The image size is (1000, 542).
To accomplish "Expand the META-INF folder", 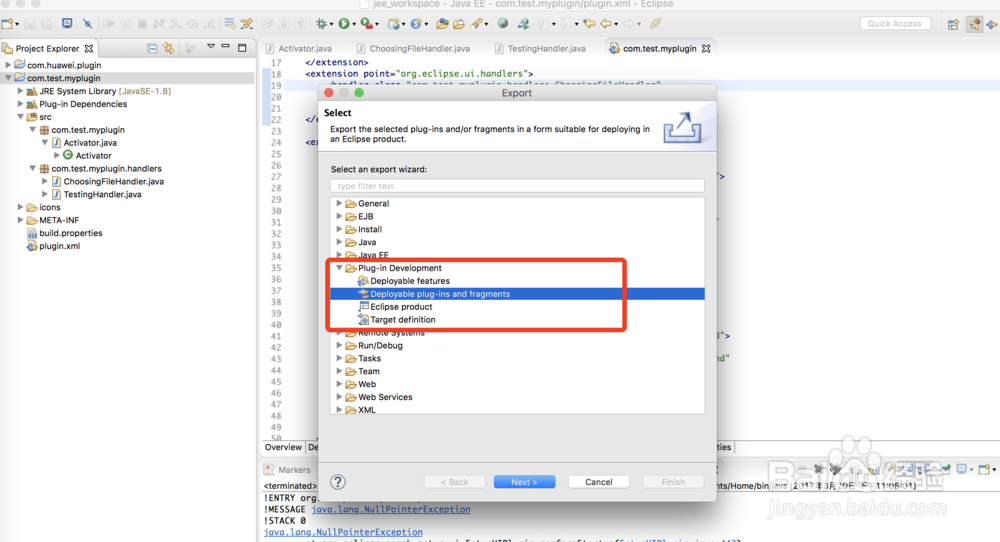I will tap(20, 220).
